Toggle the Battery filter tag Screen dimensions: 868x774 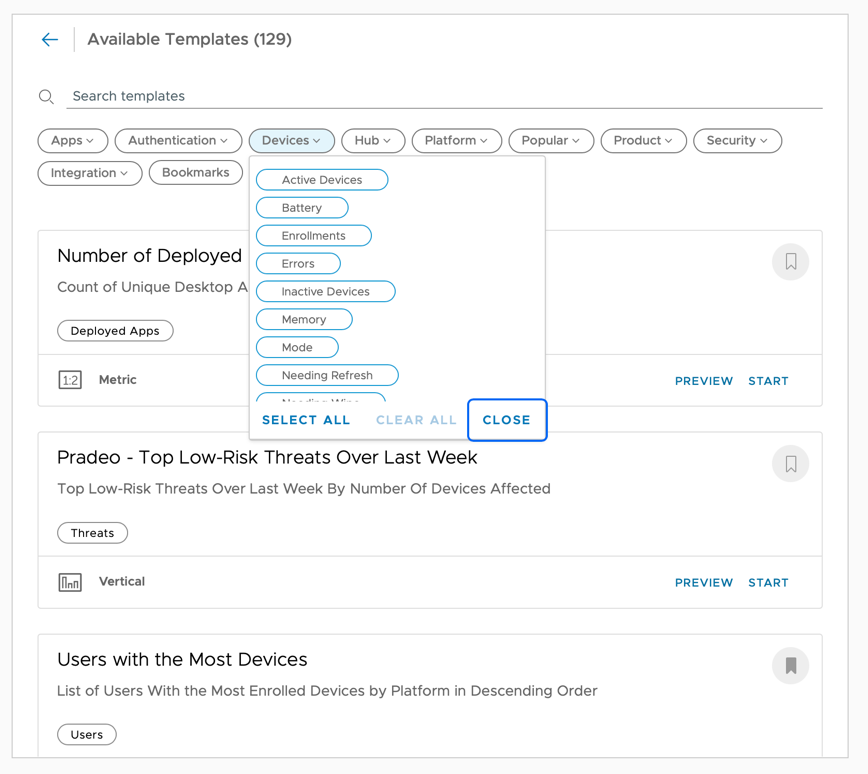tap(301, 208)
